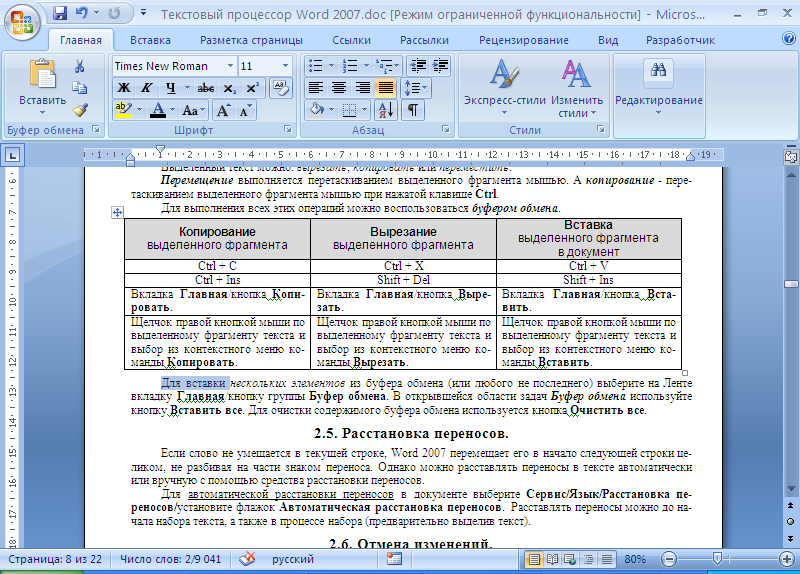Apply superscript formatting

pos(253,88)
